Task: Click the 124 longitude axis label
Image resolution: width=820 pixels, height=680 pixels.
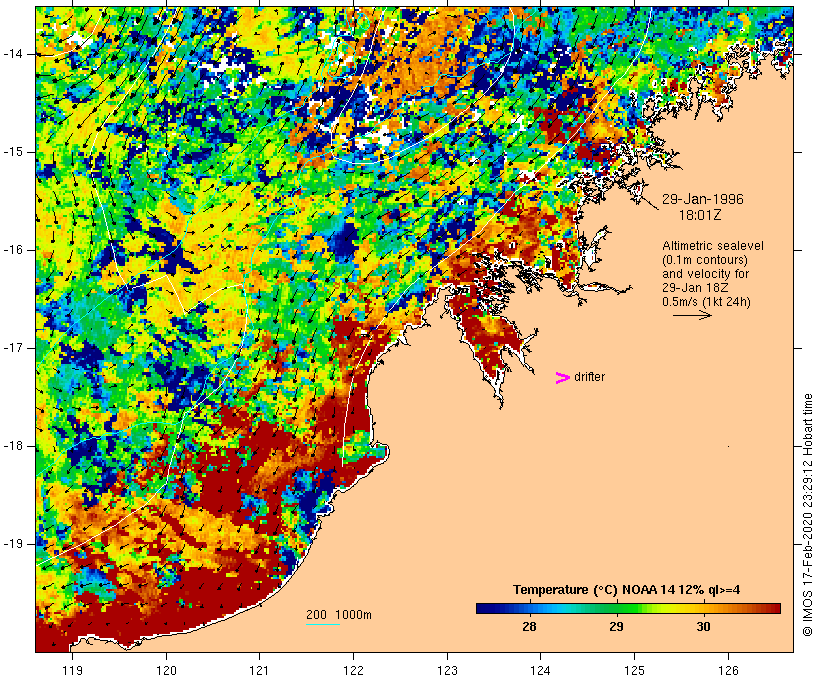Action: pyautogui.click(x=541, y=671)
